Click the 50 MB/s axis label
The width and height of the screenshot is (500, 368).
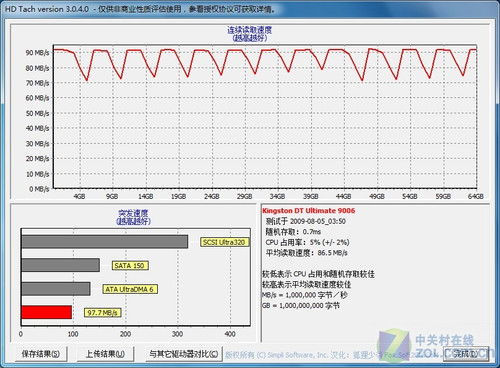click(x=37, y=113)
